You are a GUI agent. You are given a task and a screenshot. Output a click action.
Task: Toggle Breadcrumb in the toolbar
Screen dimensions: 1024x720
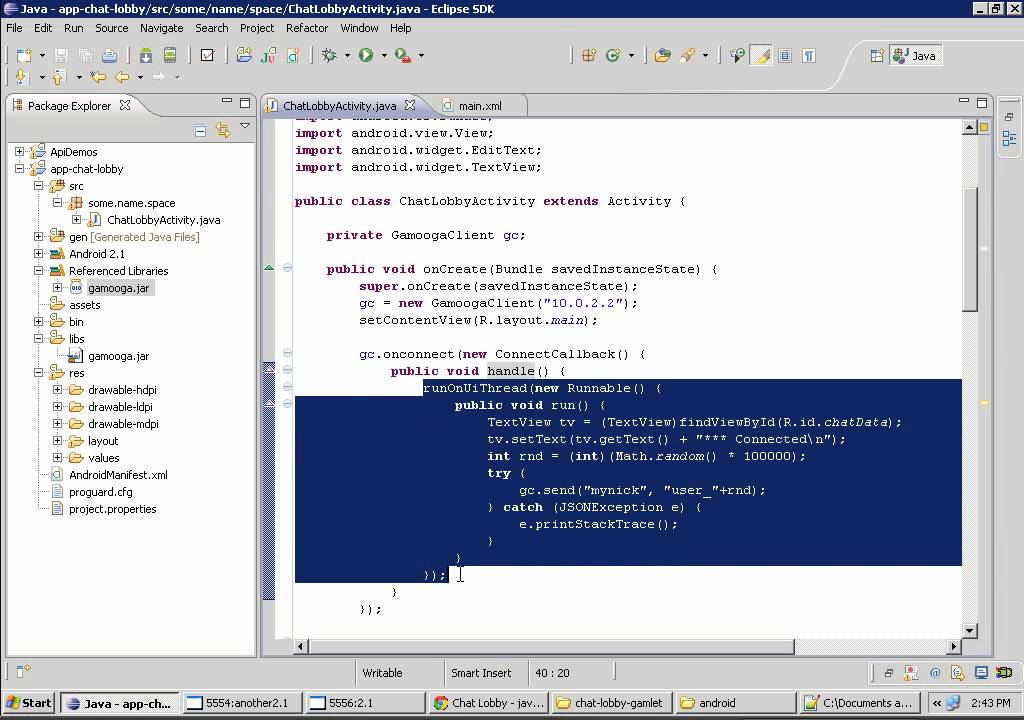(x=737, y=56)
